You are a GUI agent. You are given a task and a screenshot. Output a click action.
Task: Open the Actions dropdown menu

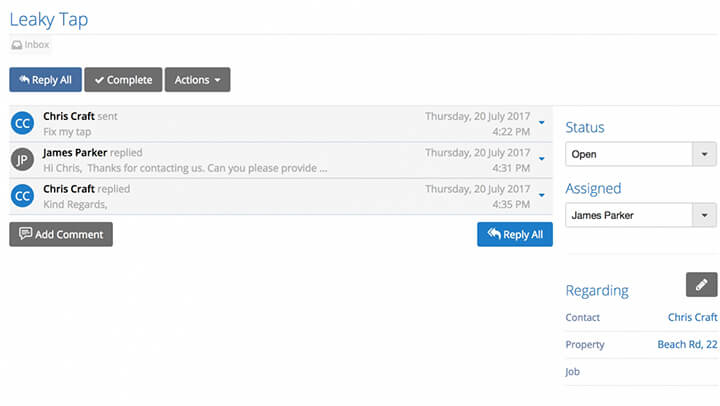(197, 80)
